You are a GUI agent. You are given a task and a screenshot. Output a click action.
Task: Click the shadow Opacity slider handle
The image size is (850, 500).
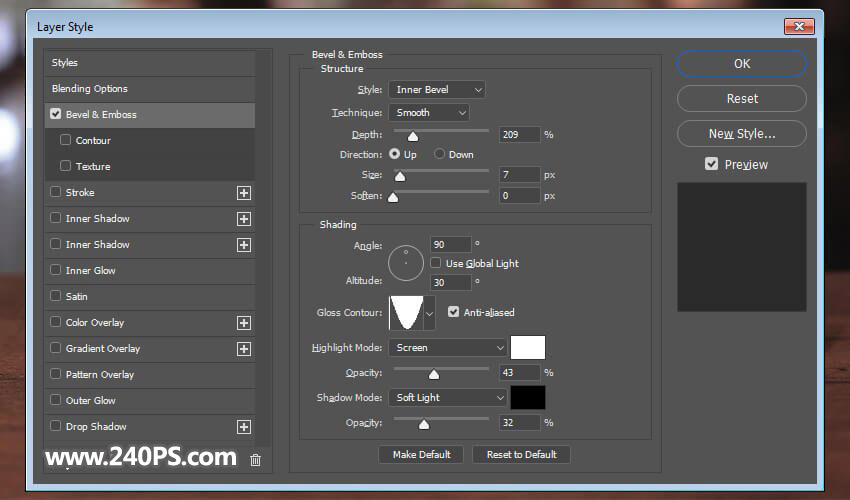424,424
